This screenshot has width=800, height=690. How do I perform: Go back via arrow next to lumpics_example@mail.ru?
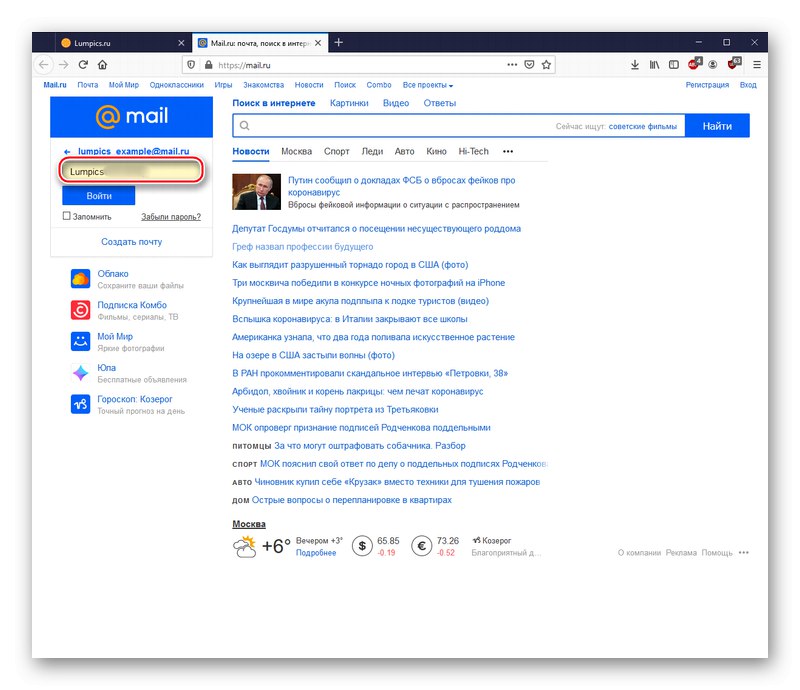tap(67, 152)
